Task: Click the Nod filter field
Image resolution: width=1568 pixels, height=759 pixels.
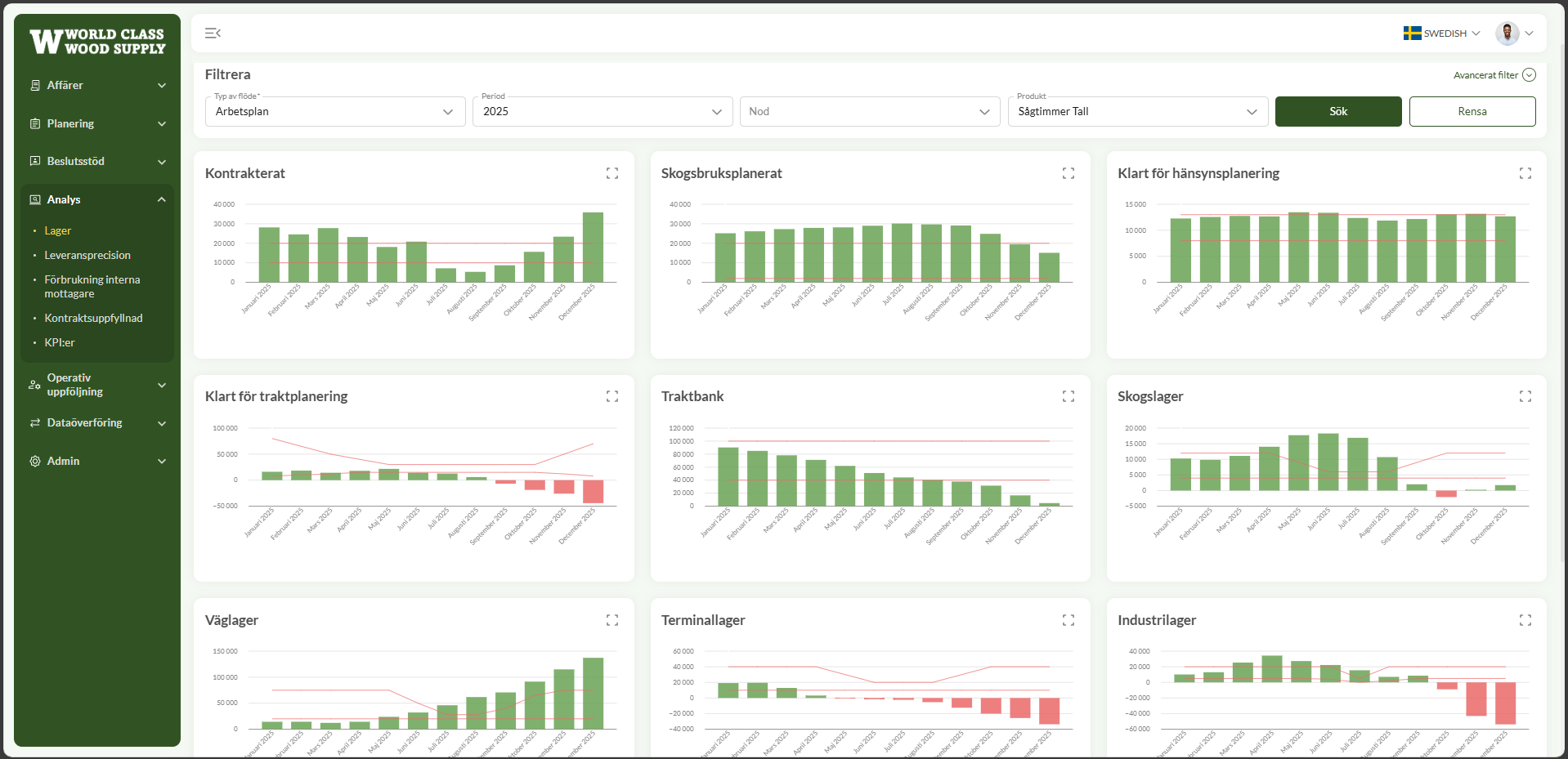Action: click(870, 111)
